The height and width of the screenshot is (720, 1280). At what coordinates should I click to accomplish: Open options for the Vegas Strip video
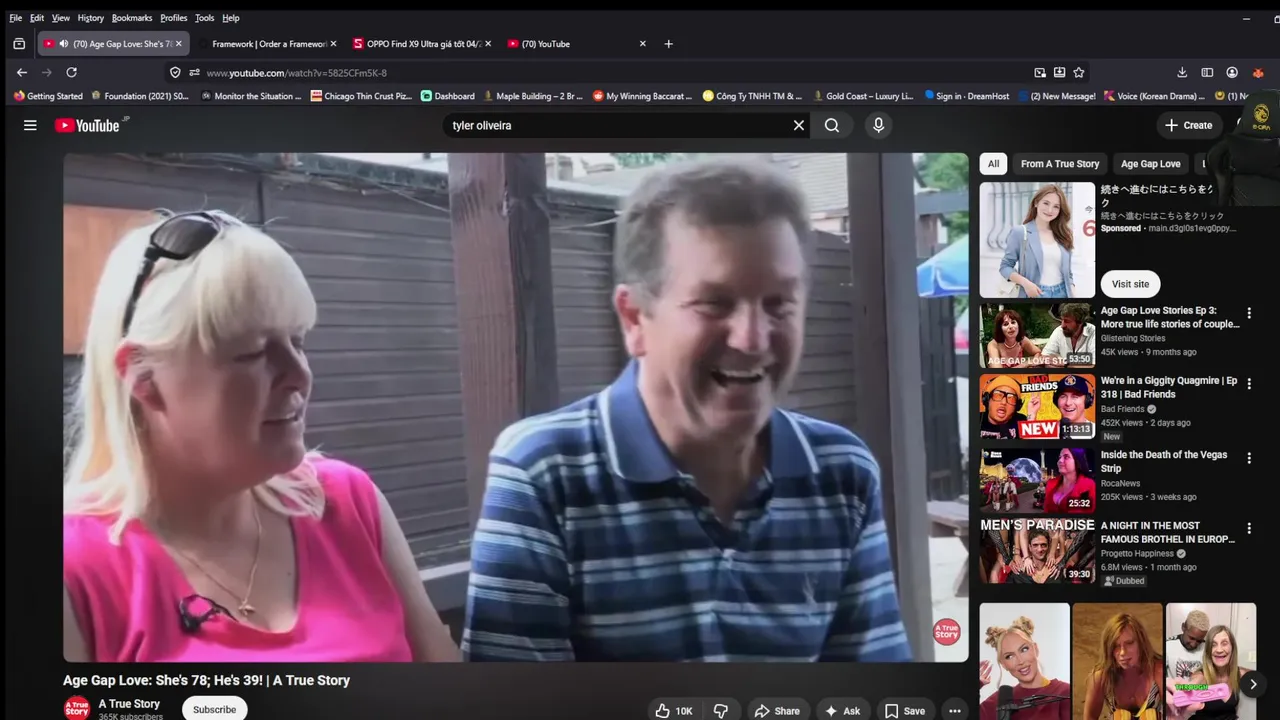[1248, 458]
